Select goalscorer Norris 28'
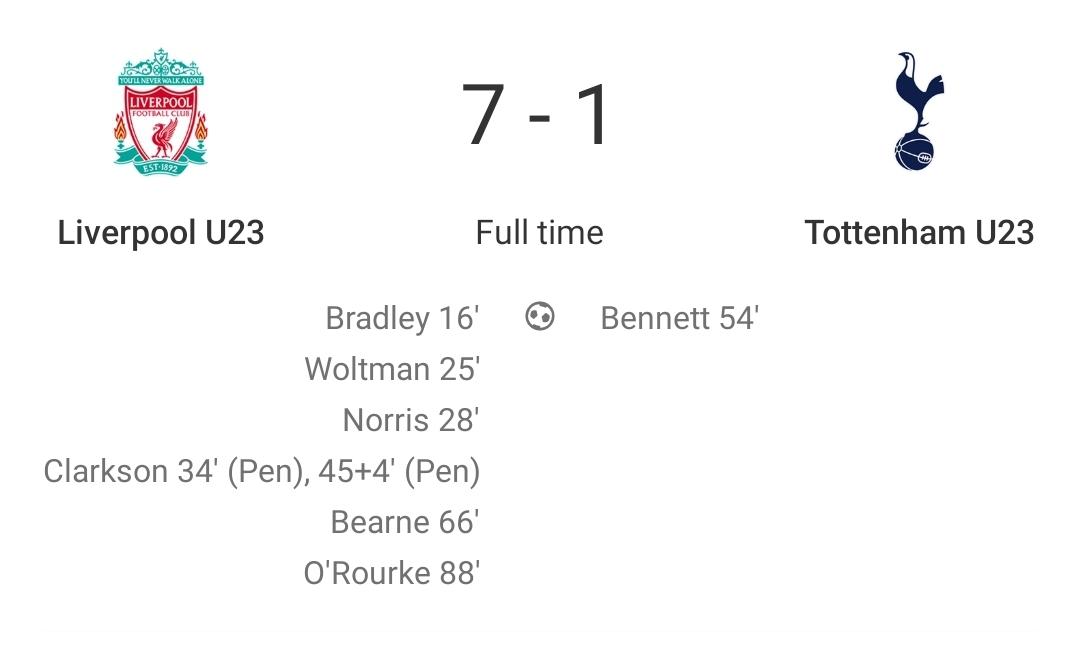 411,420
